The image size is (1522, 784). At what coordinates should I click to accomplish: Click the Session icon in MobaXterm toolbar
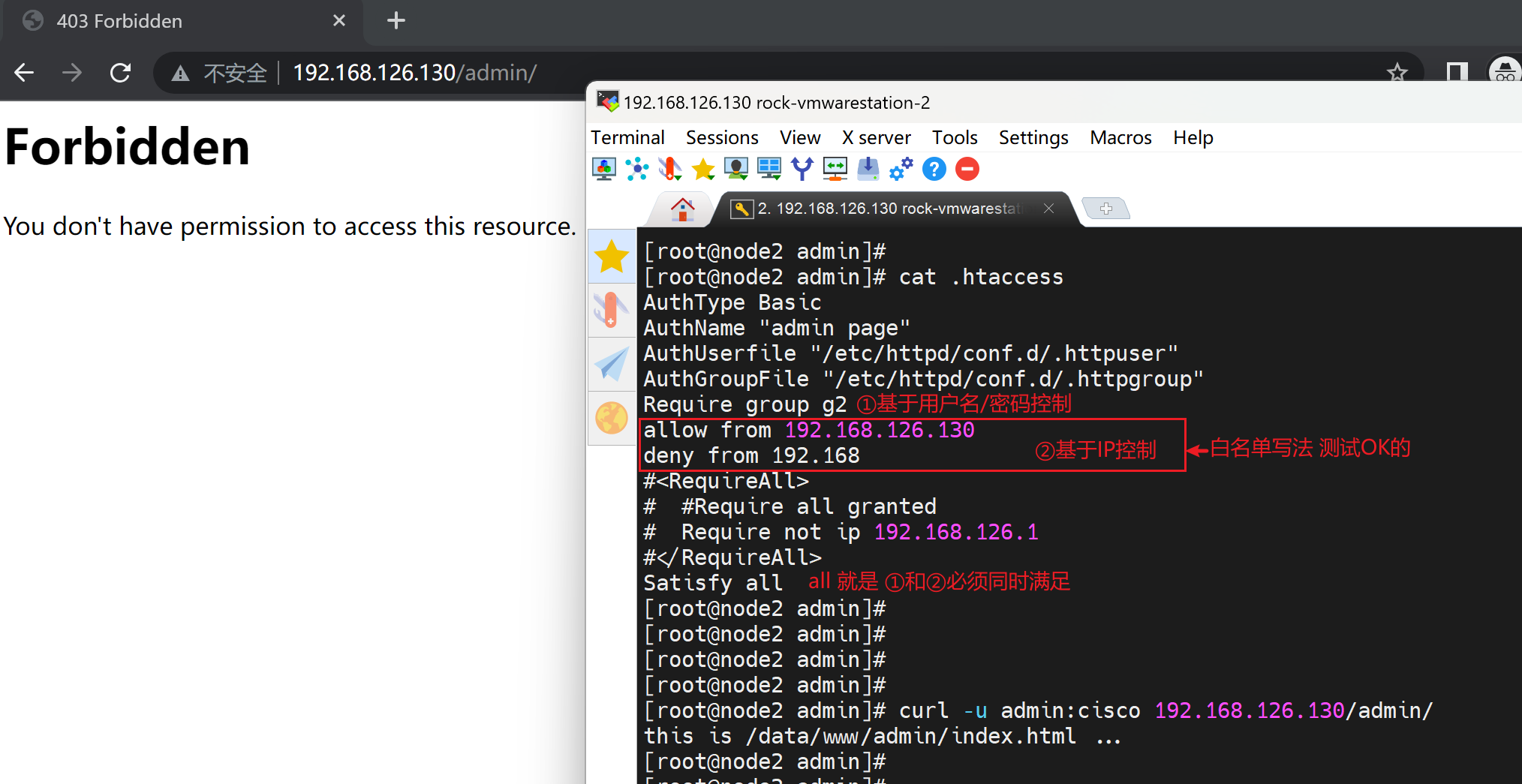point(604,169)
